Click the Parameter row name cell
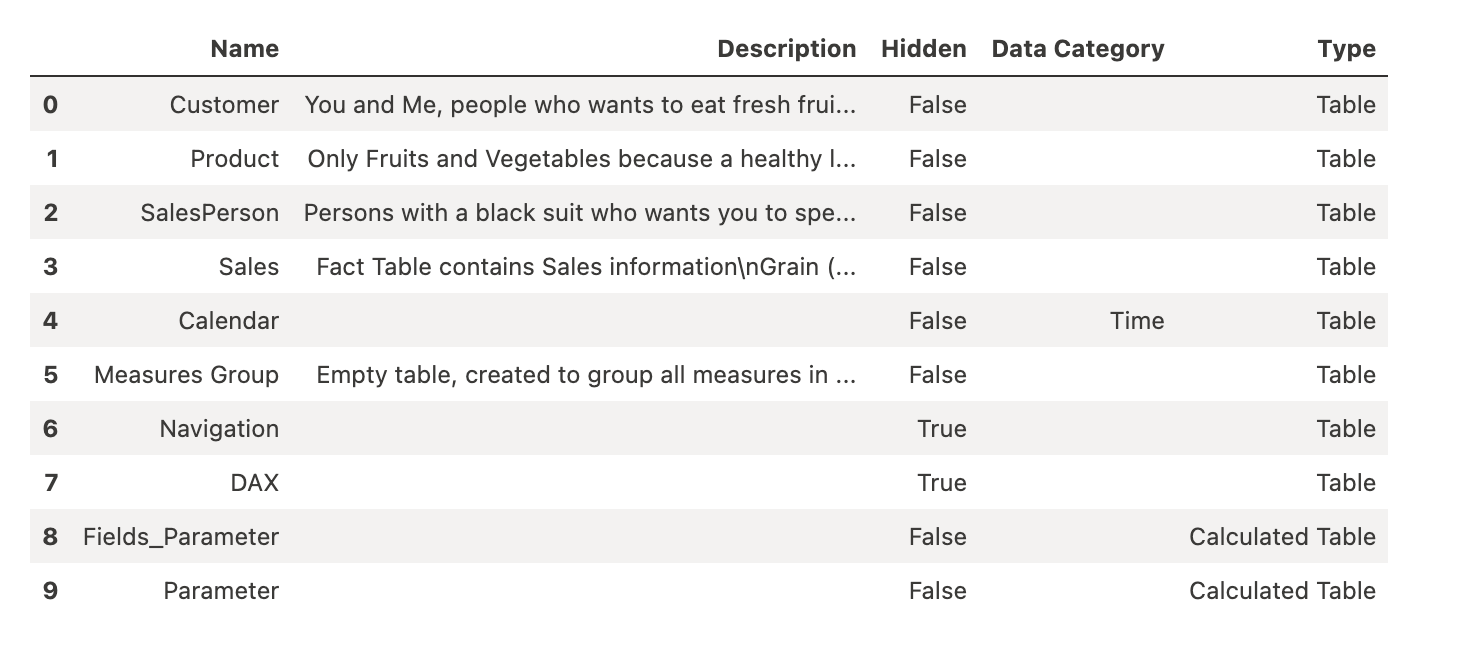The width and height of the screenshot is (1464, 662). pyautogui.click(x=221, y=591)
